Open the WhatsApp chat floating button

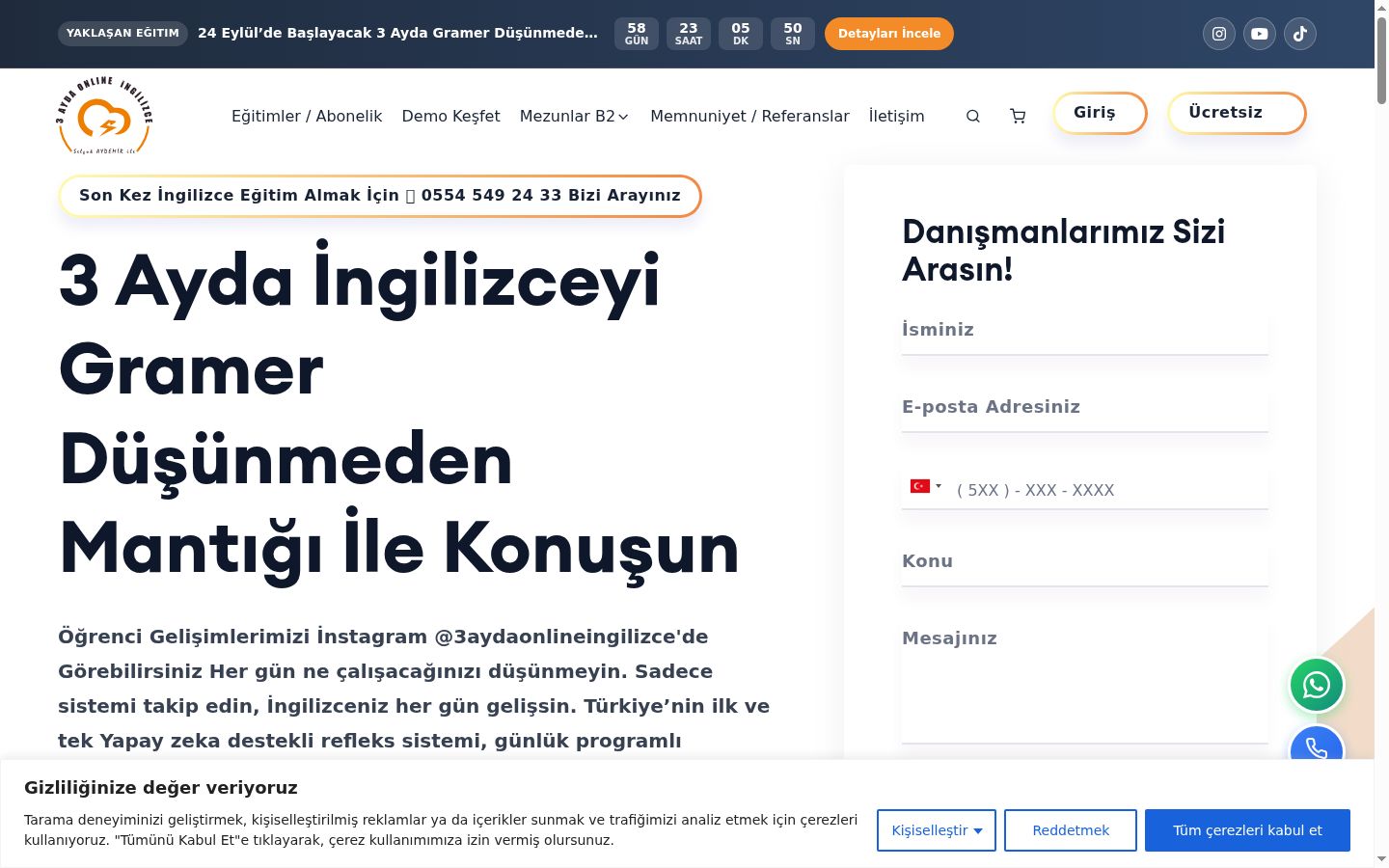[1317, 685]
